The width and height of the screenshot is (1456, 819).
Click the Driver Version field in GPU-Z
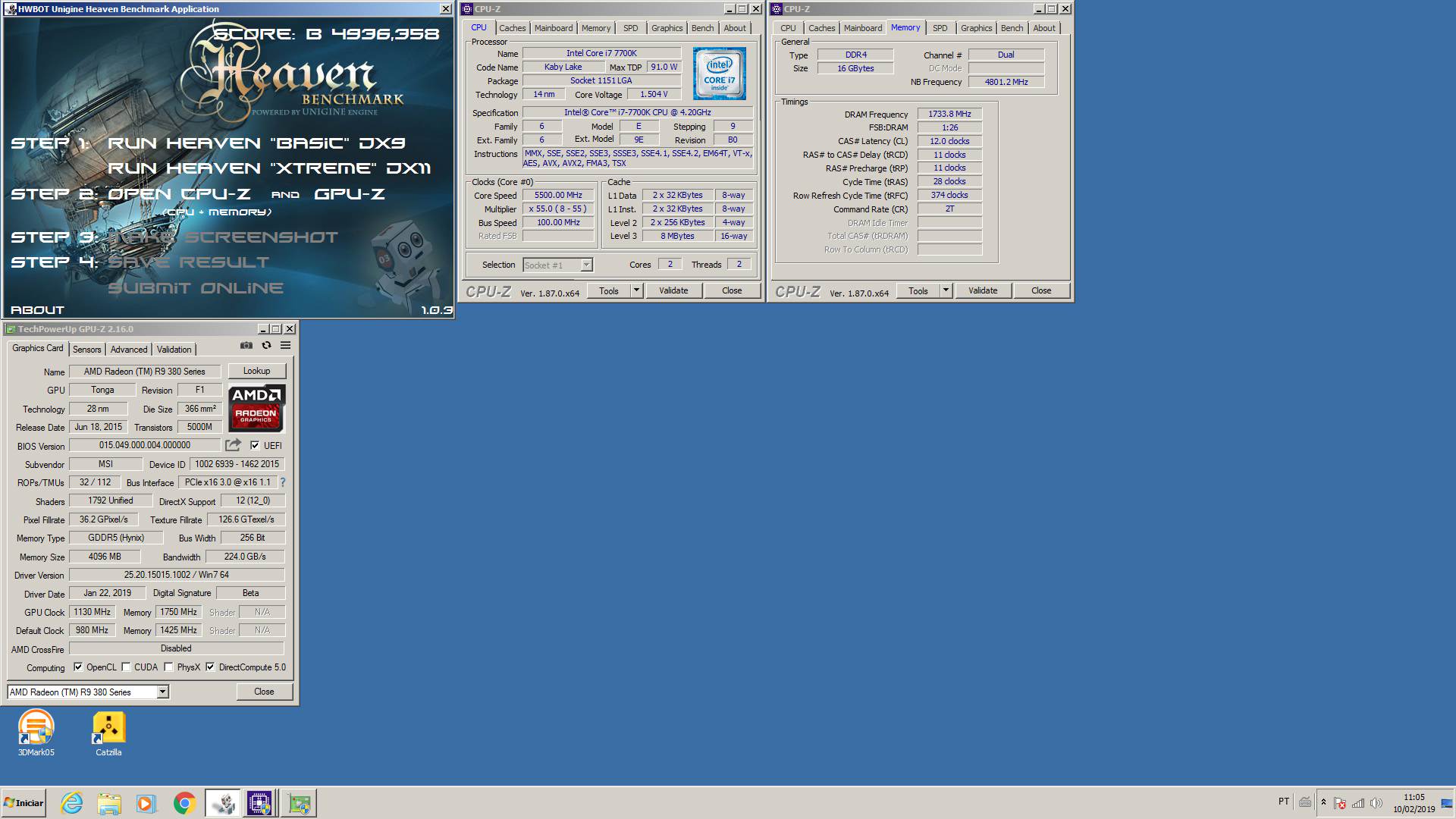pos(177,575)
